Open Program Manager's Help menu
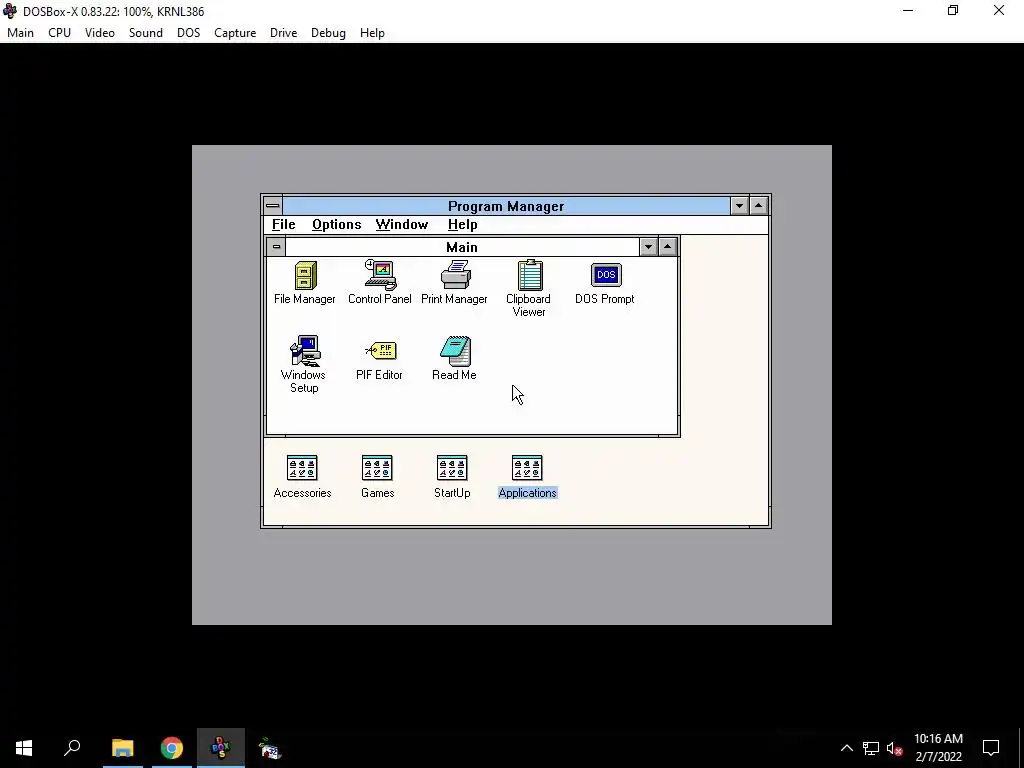Viewport: 1024px width, 768px height. point(462,225)
